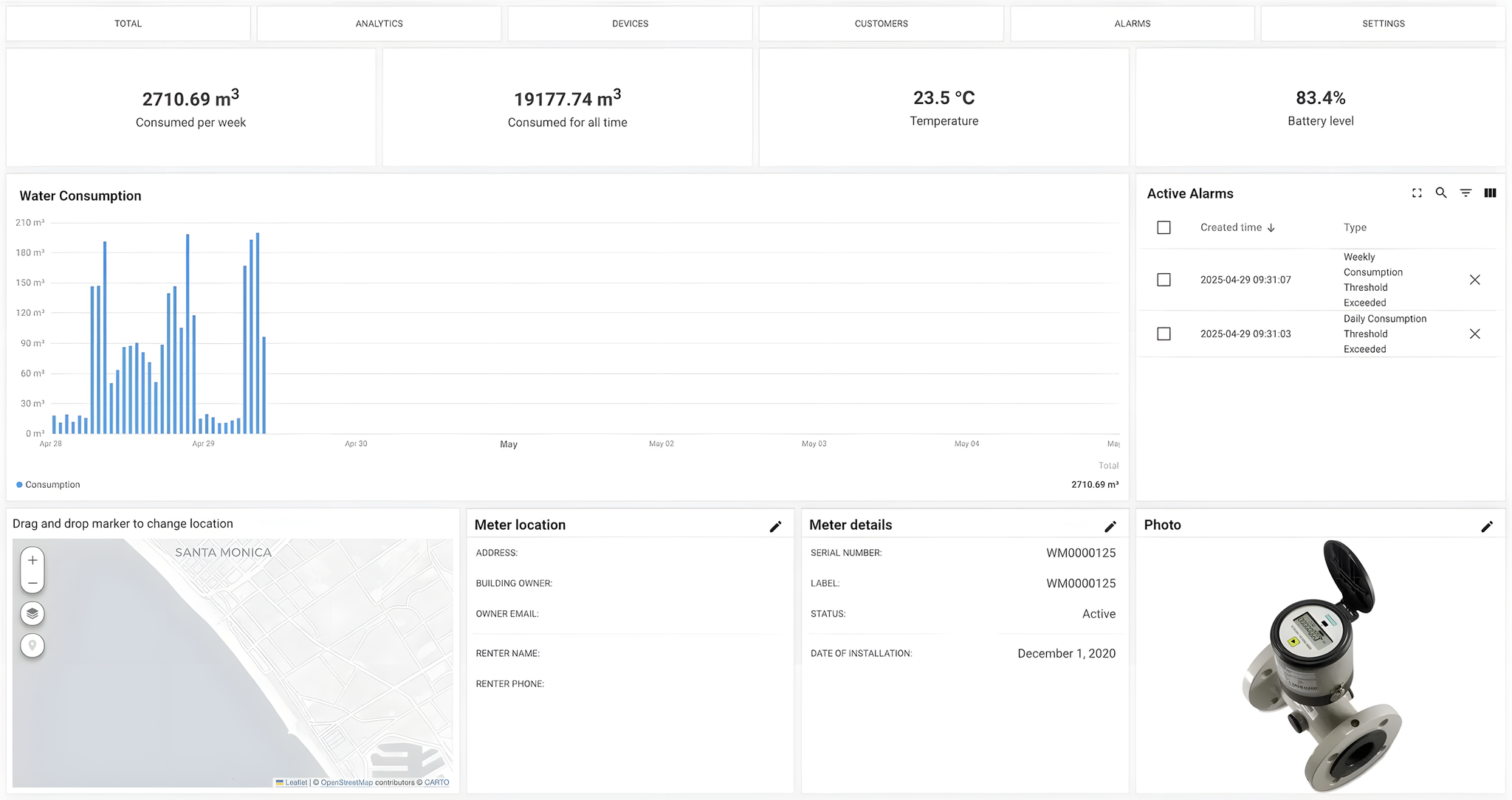Clear the Weekly Consumption Threshold alarm

coord(1474,280)
